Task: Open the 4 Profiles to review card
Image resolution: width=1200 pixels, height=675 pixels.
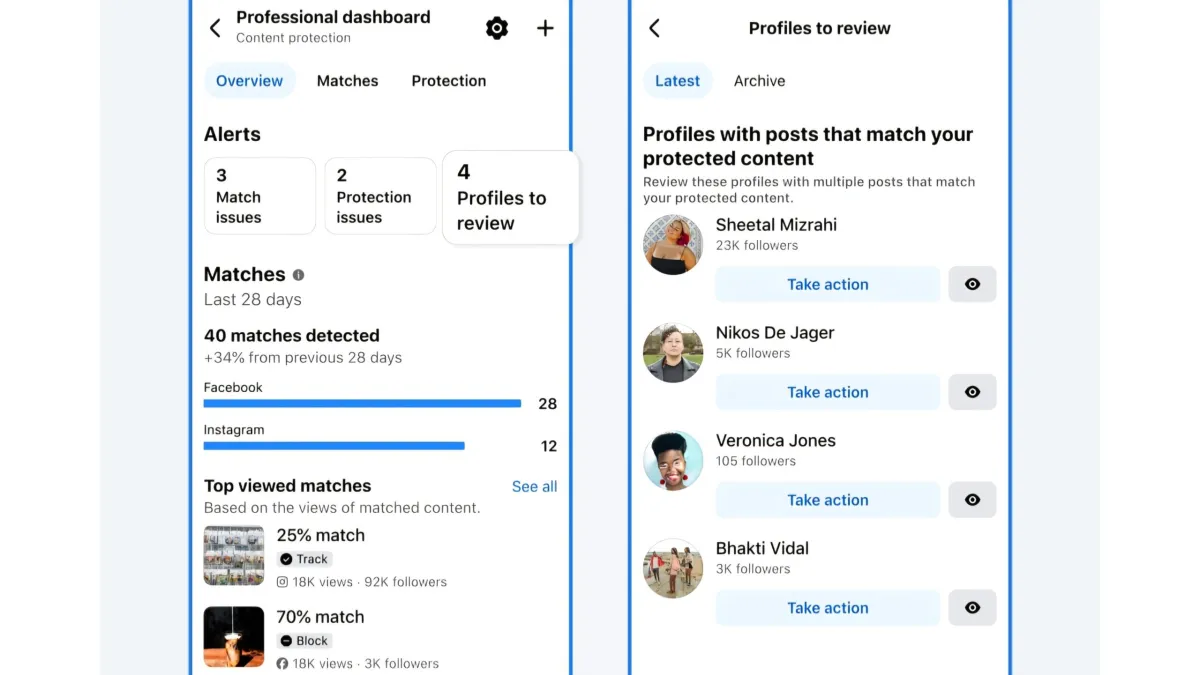Action: 511,197
